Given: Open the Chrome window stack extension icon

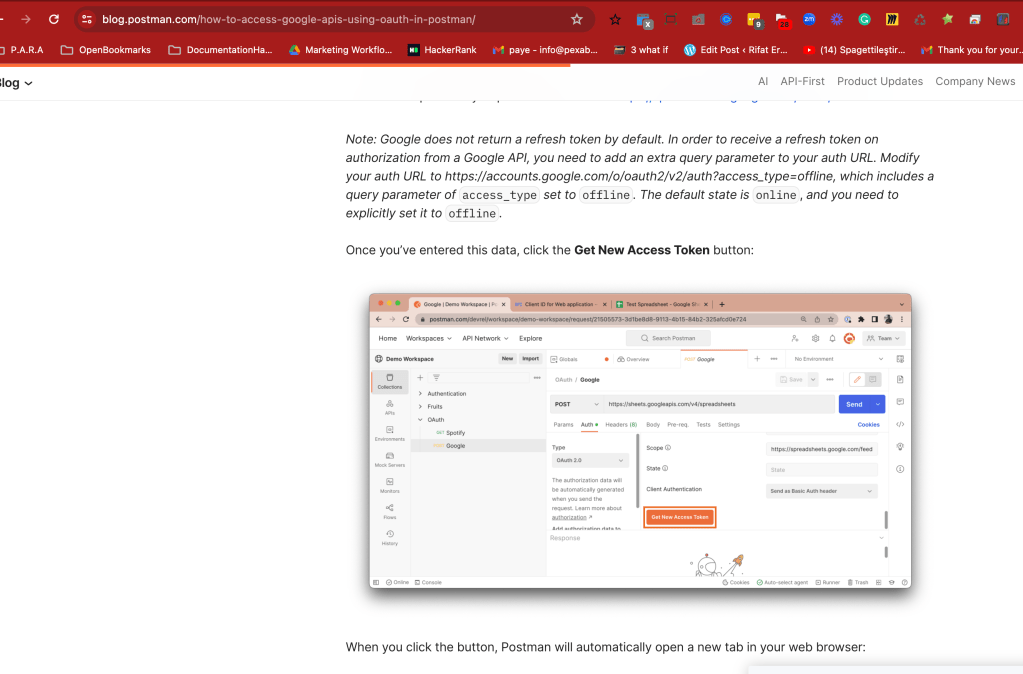Looking at the screenshot, I should pyautogui.click(x=975, y=20).
